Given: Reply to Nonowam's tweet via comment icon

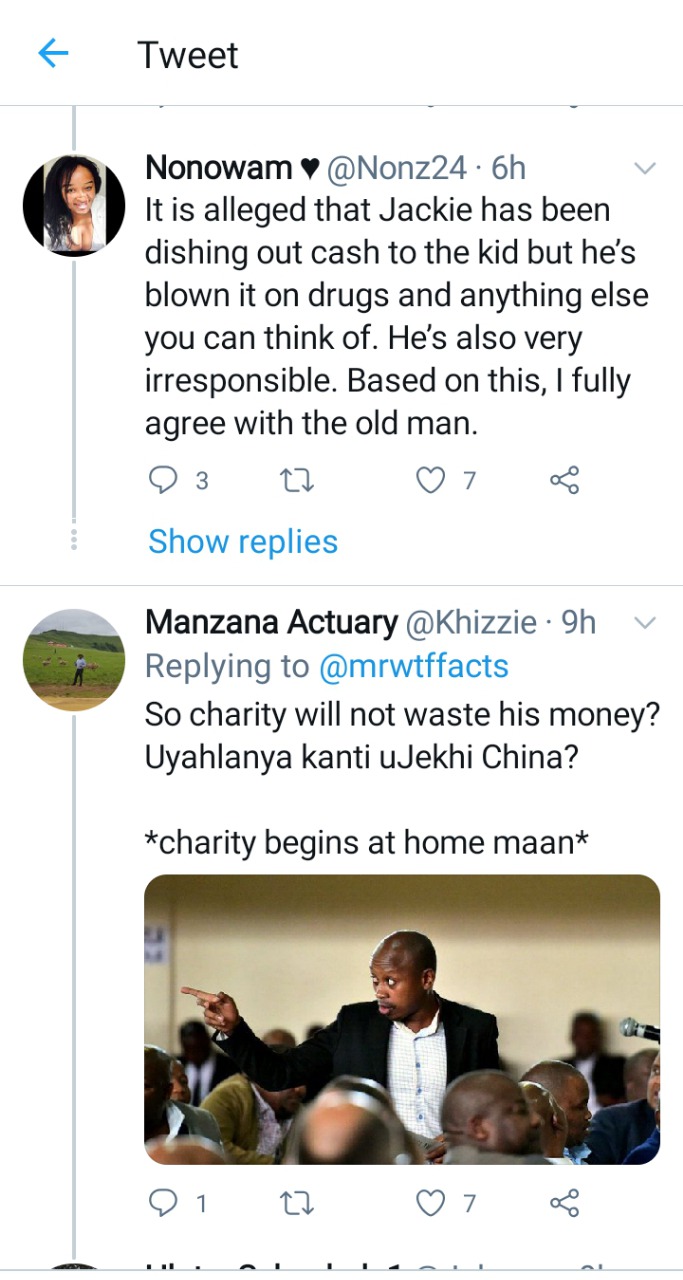Looking at the screenshot, I should click(162, 481).
